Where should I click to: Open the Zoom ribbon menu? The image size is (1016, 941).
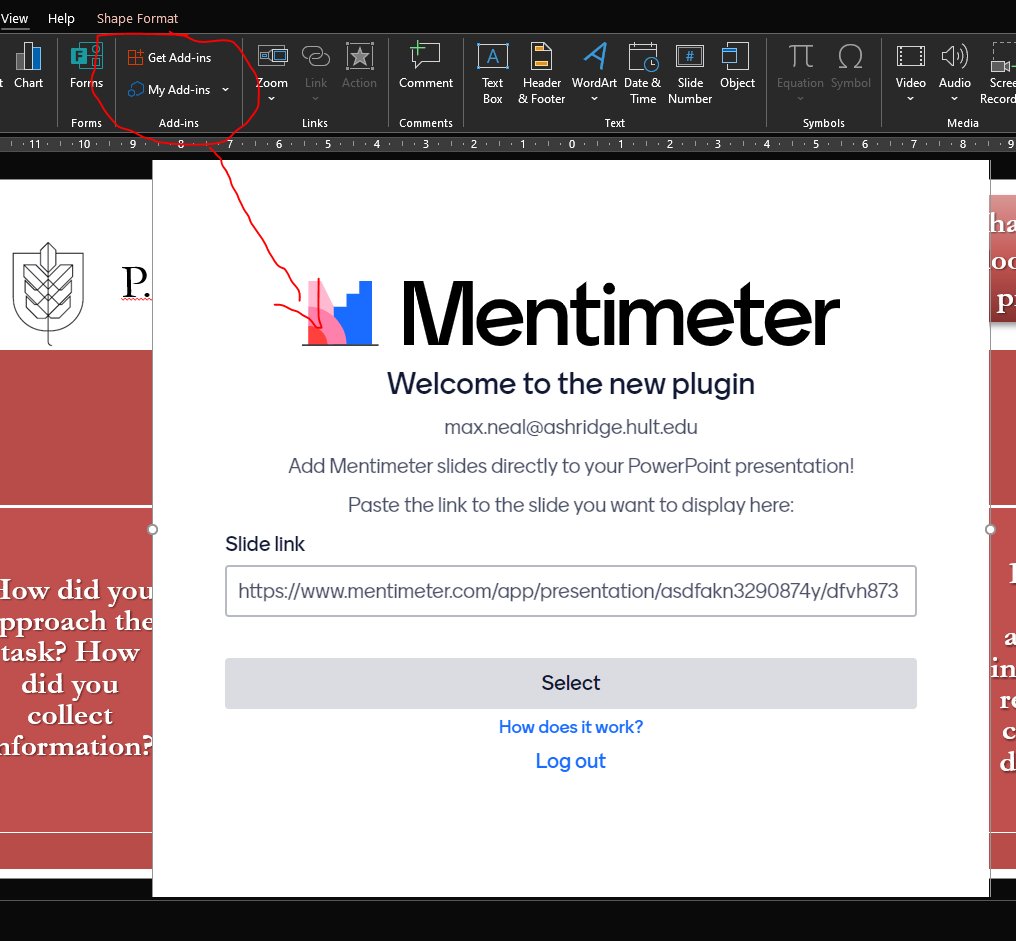272,73
